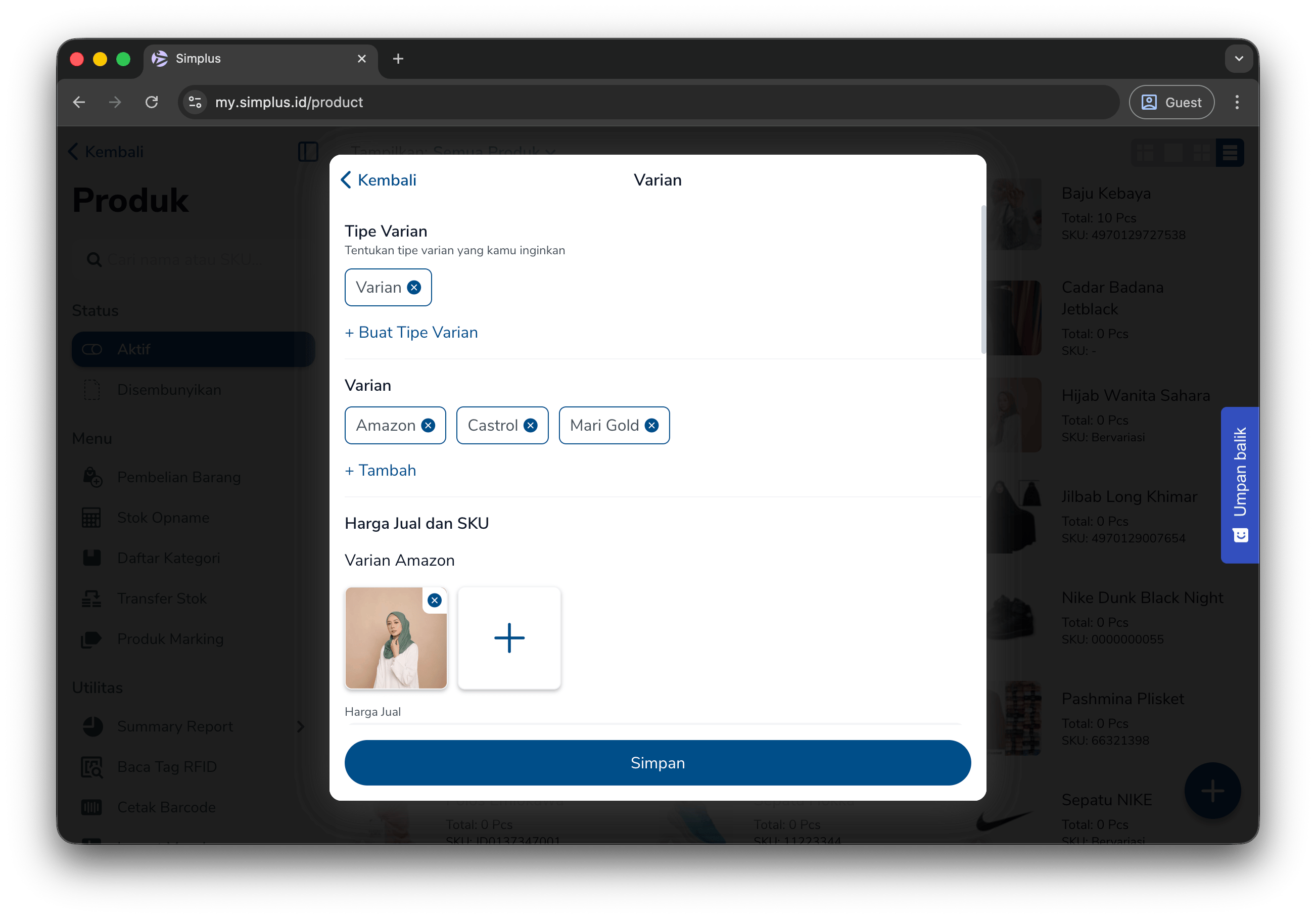
Task: Open Transfer Stok menu
Action: click(x=193, y=599)
